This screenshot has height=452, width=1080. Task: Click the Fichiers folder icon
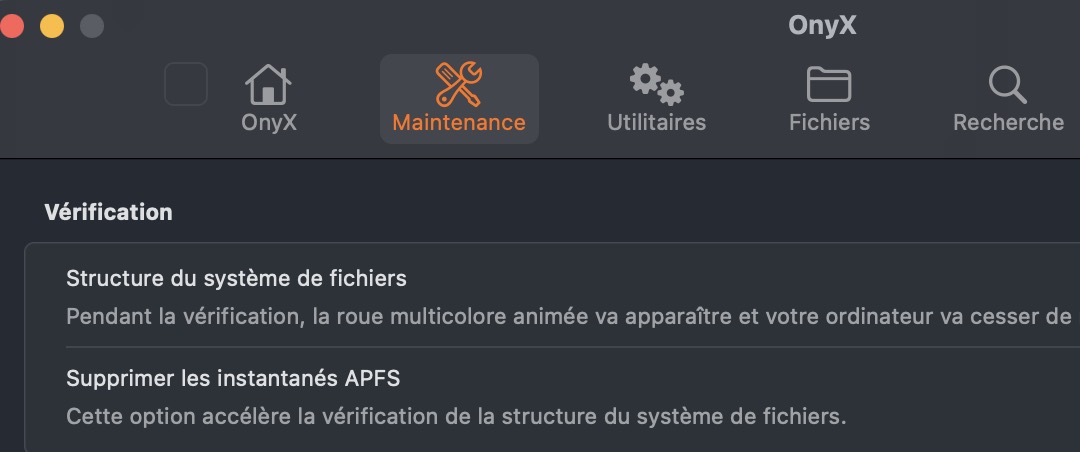829,84
